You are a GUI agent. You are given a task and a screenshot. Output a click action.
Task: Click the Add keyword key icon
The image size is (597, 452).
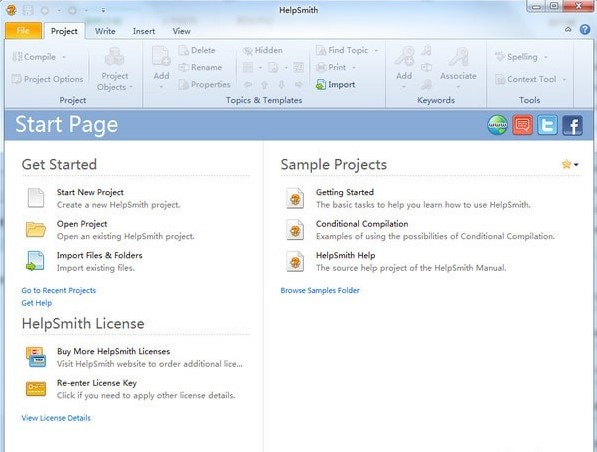(404, 56)
